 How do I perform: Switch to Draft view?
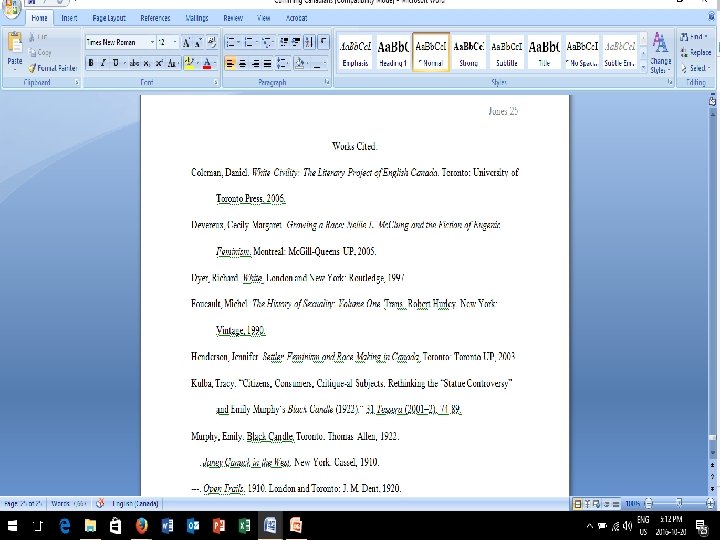[616, 504]
